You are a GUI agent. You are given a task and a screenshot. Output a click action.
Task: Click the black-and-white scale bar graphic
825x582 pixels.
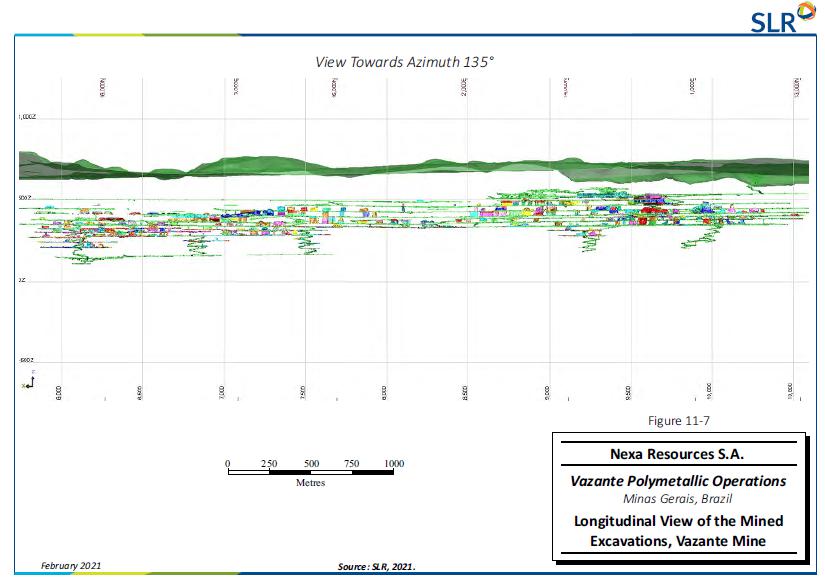(x=311, y=472)
